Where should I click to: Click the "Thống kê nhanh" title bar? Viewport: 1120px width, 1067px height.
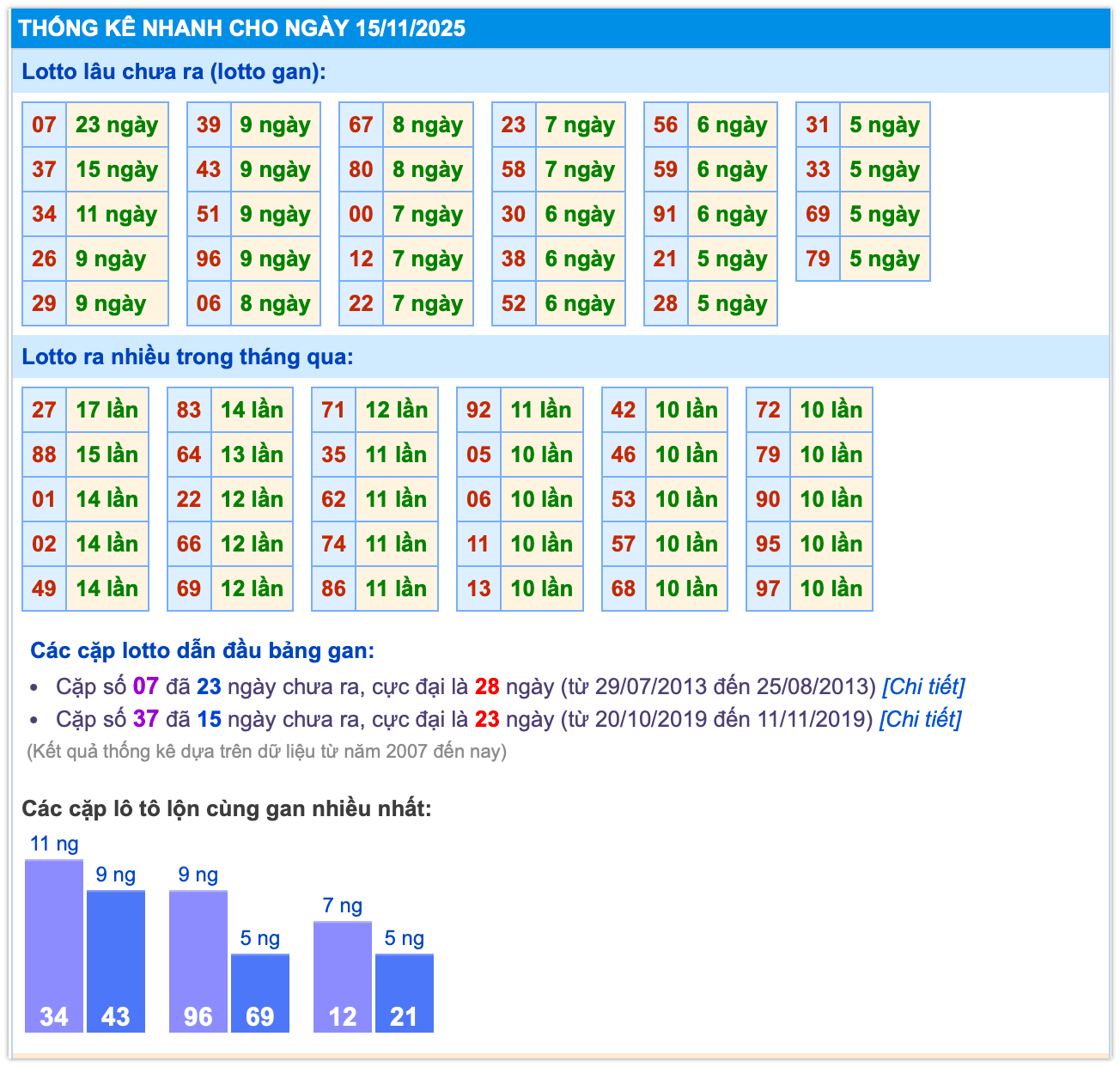(242, 28)
